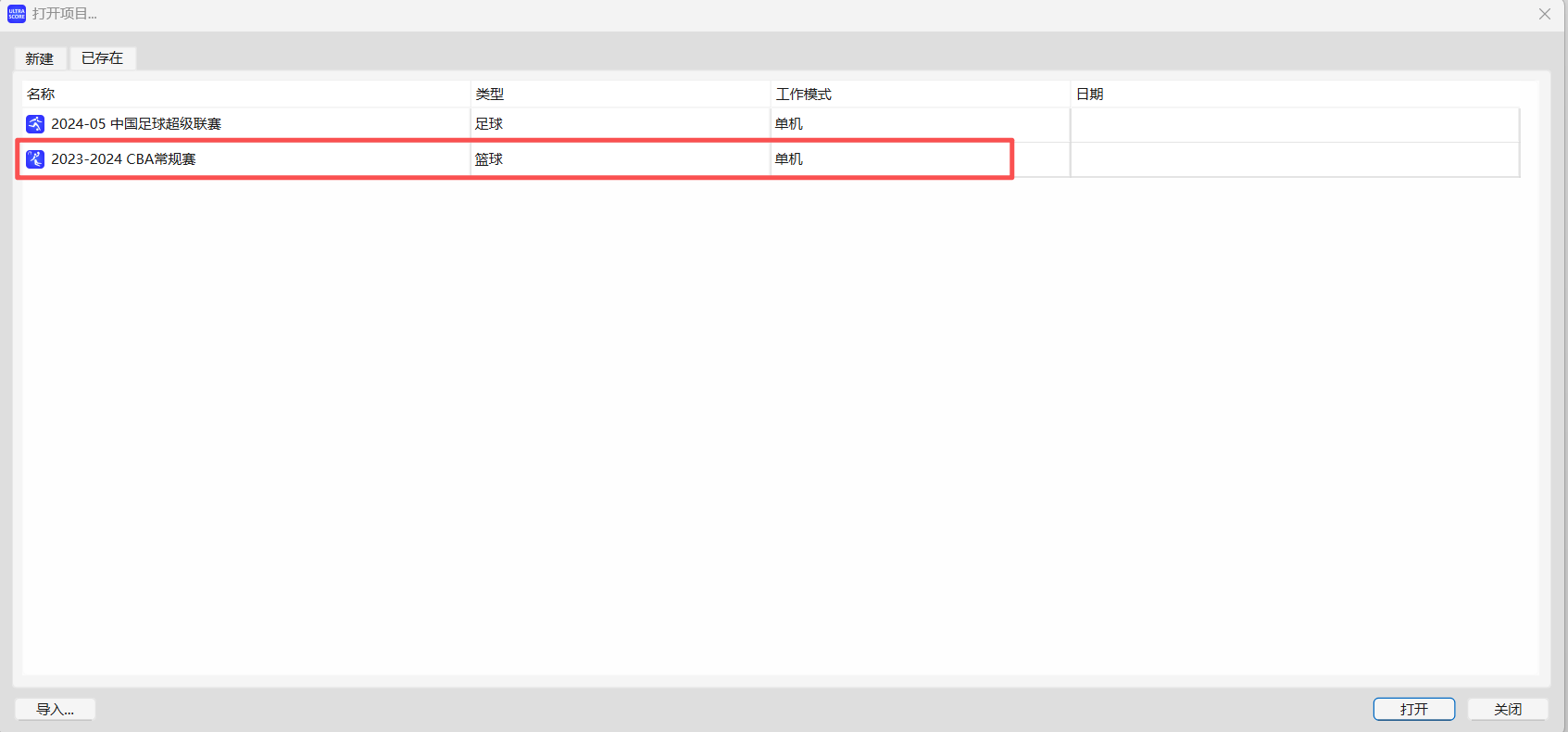1568x732 pixels.
Task: Click the 导入... button
Action: (55, 709)
